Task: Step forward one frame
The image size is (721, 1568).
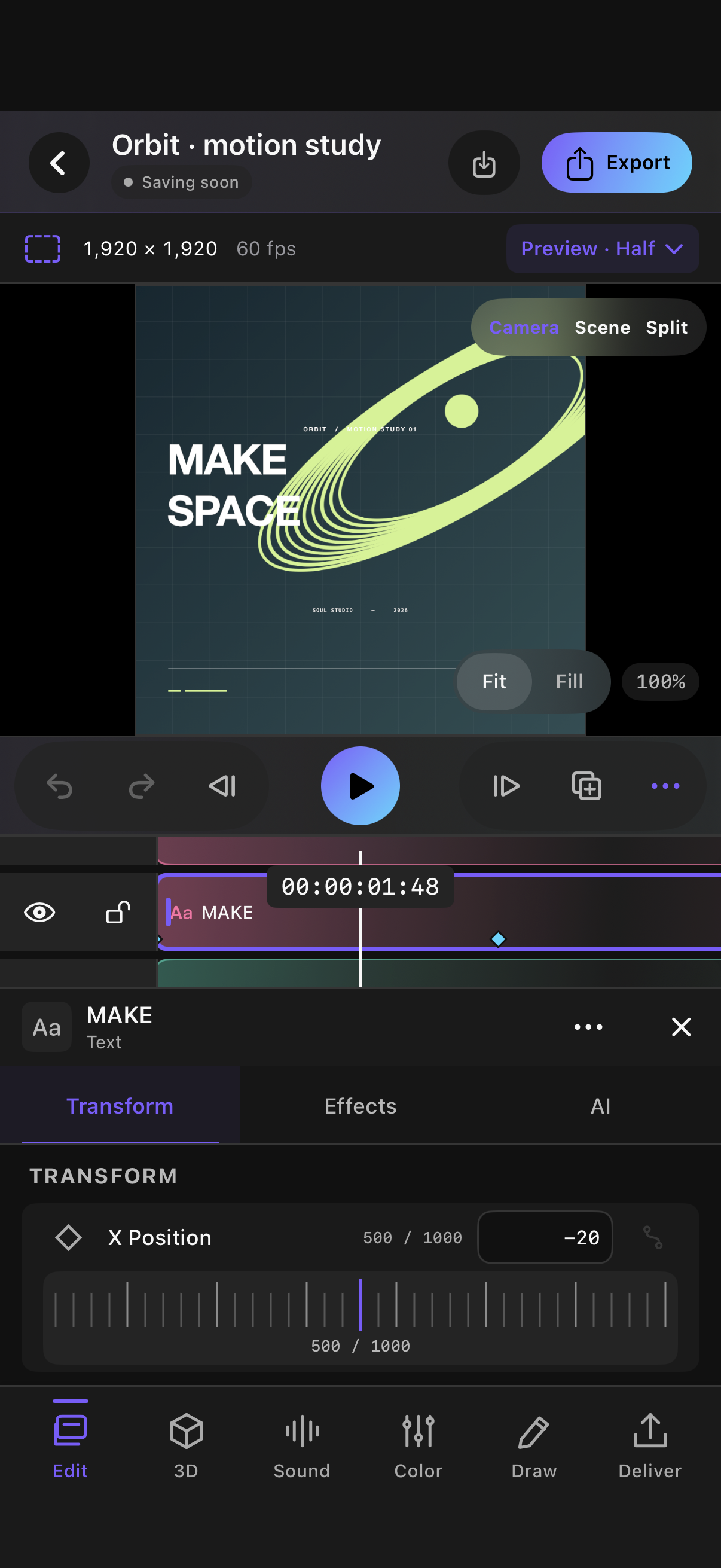Action: point(506,786)
